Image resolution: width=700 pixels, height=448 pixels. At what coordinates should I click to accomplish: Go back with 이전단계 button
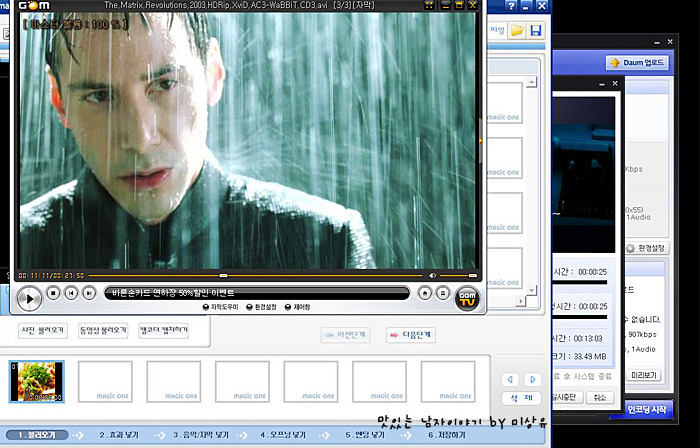(x=346, y=335)
